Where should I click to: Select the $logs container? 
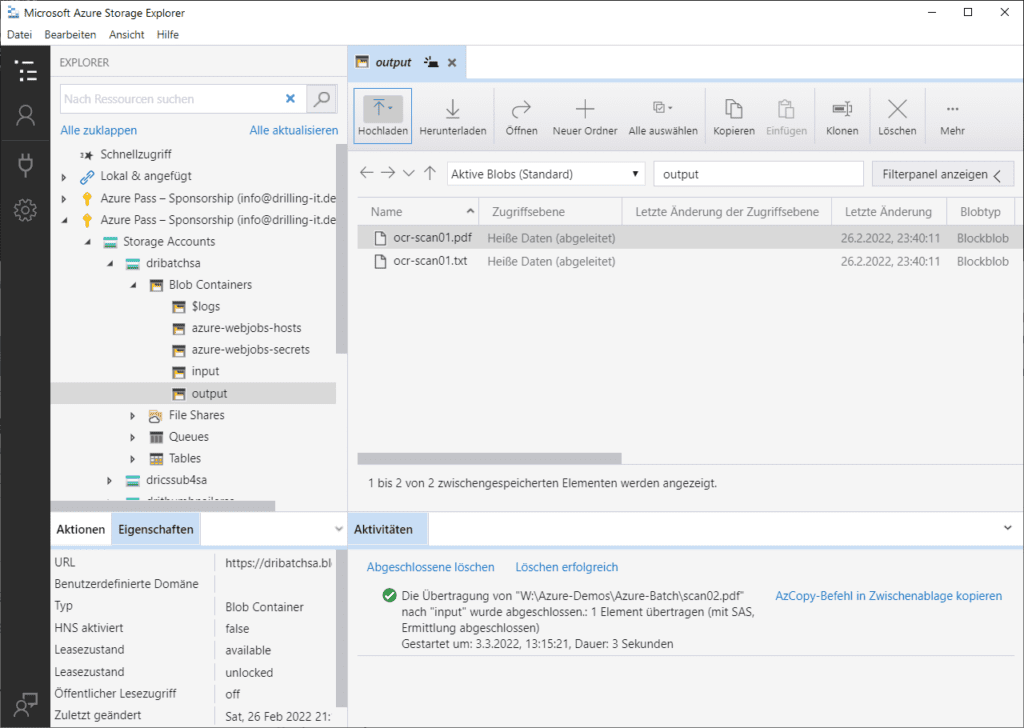[x=206, y=307]
